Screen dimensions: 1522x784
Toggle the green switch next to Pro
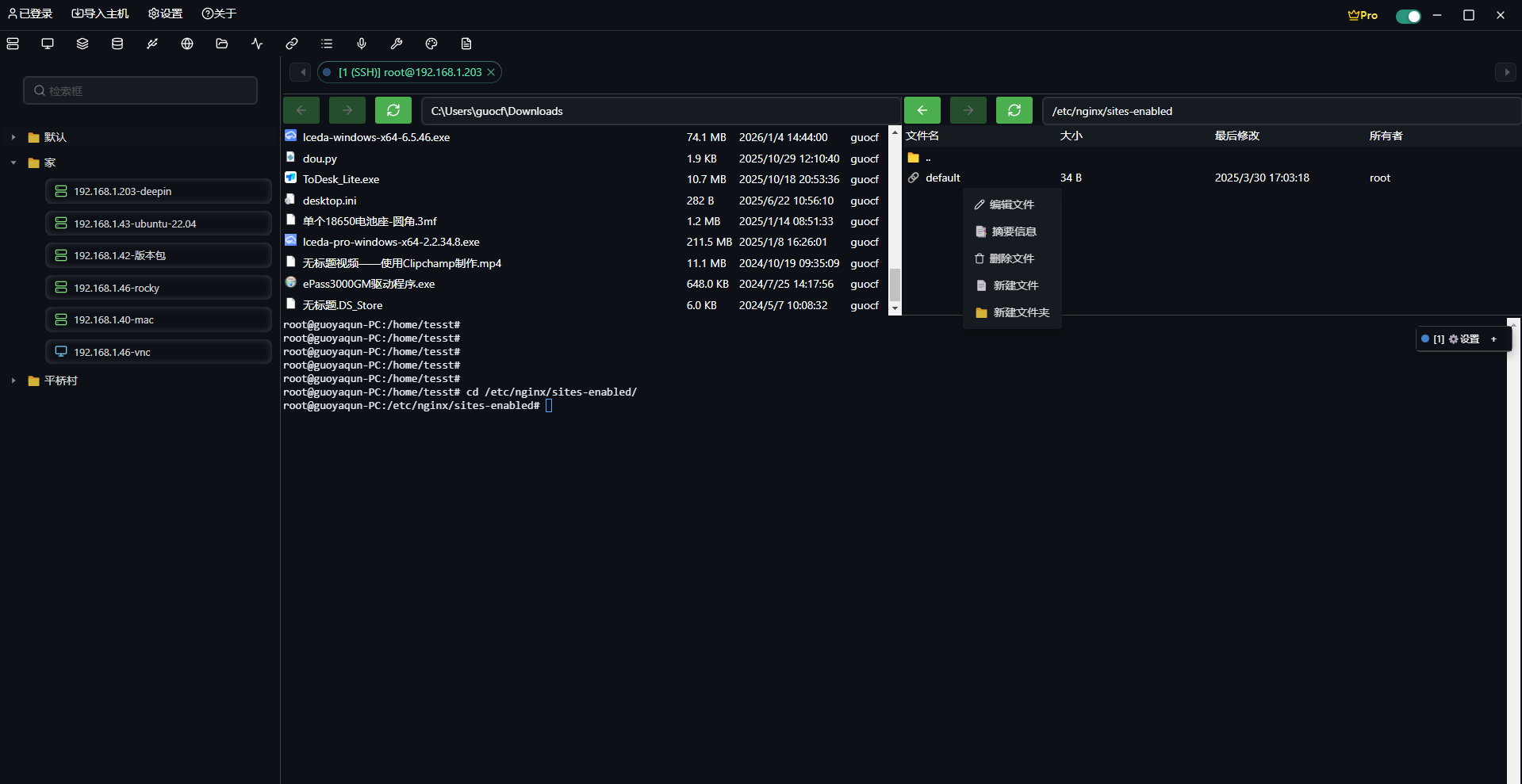[1408, 16]
